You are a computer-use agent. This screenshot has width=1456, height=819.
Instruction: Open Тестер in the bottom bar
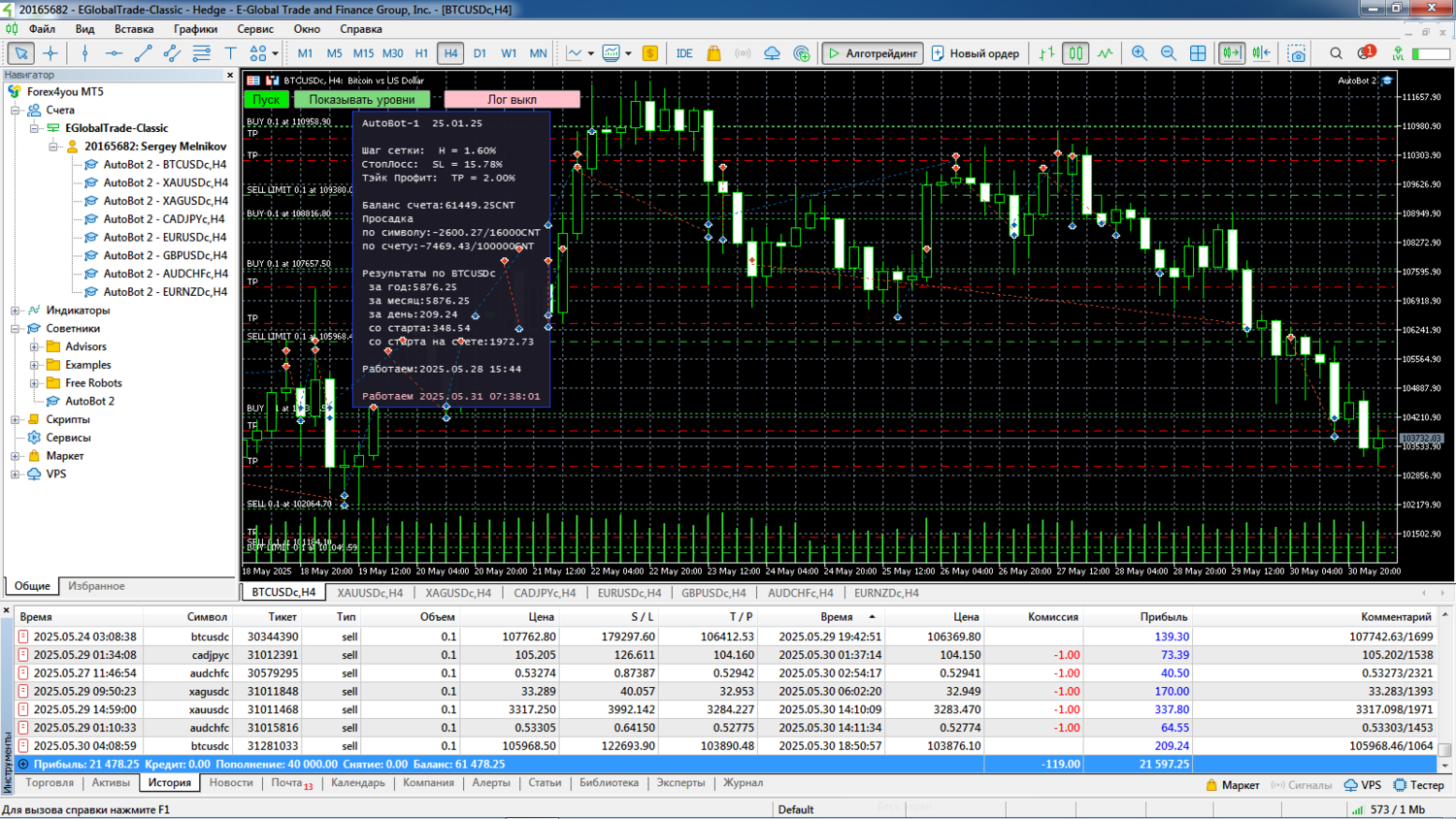click(x=1418, y=785)
